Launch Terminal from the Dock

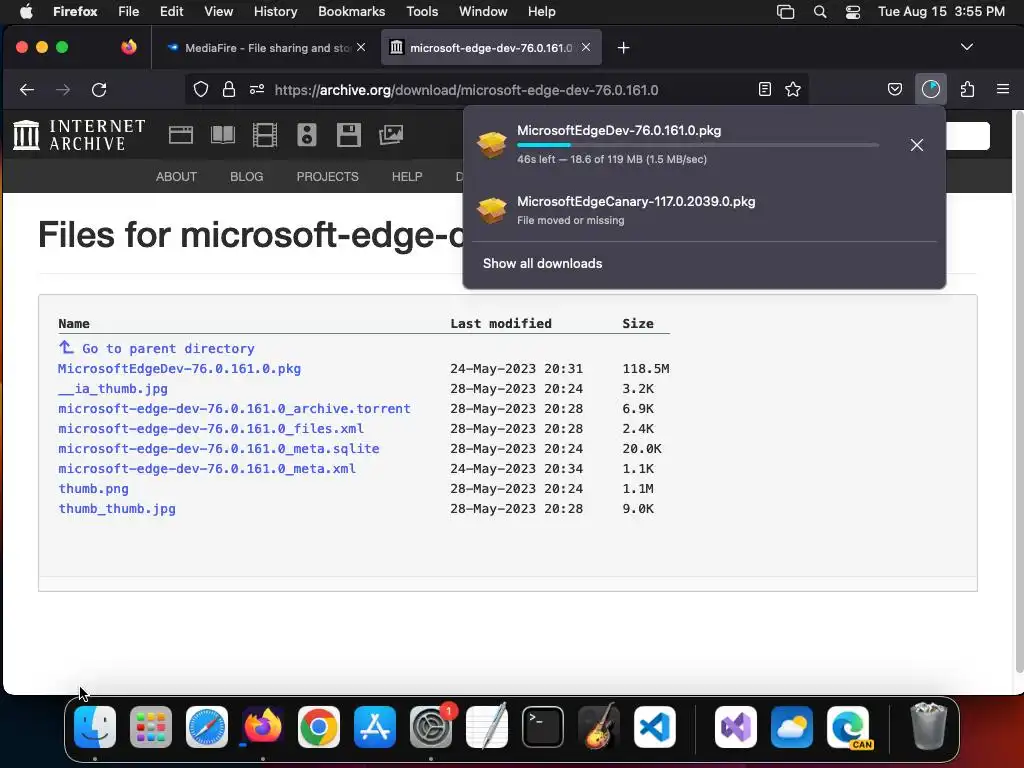[x=543, y=727]
